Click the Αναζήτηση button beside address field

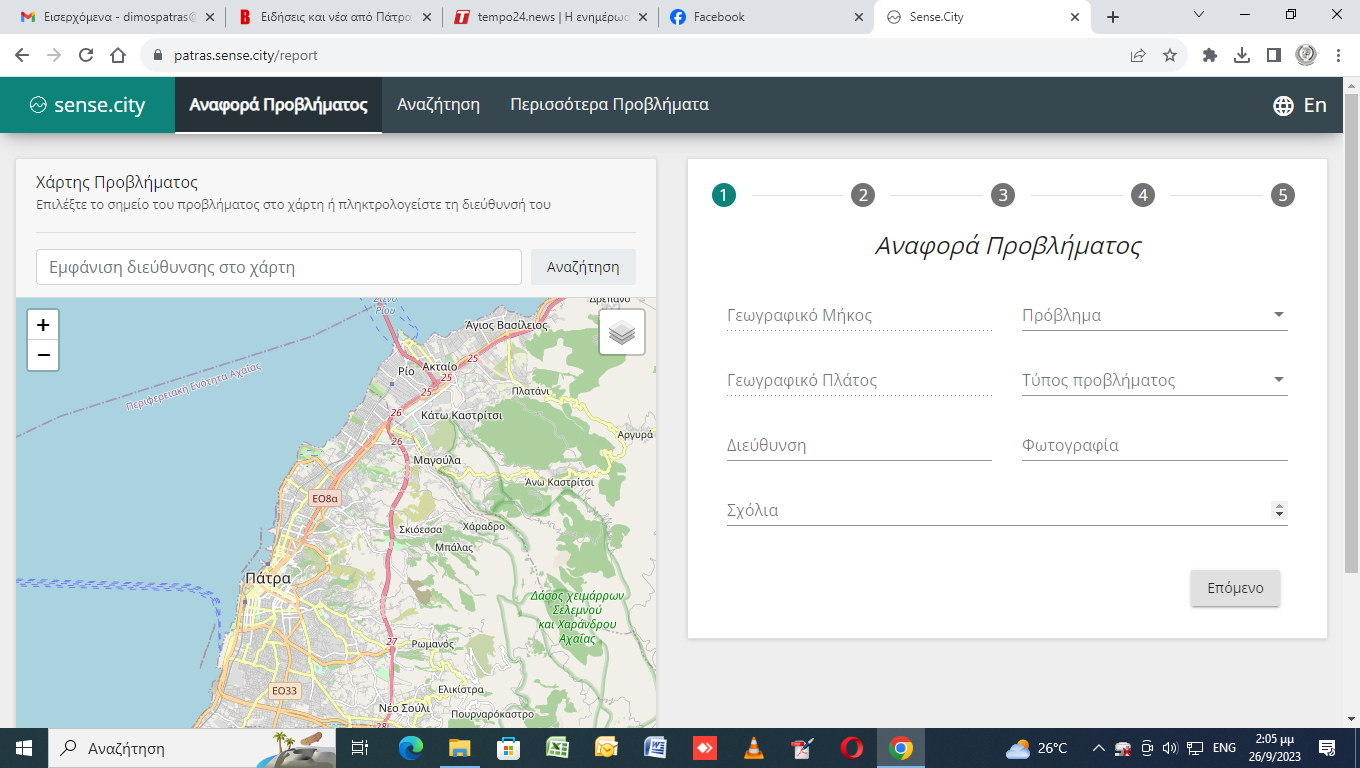pyautogui.click(x=583, y=267)
